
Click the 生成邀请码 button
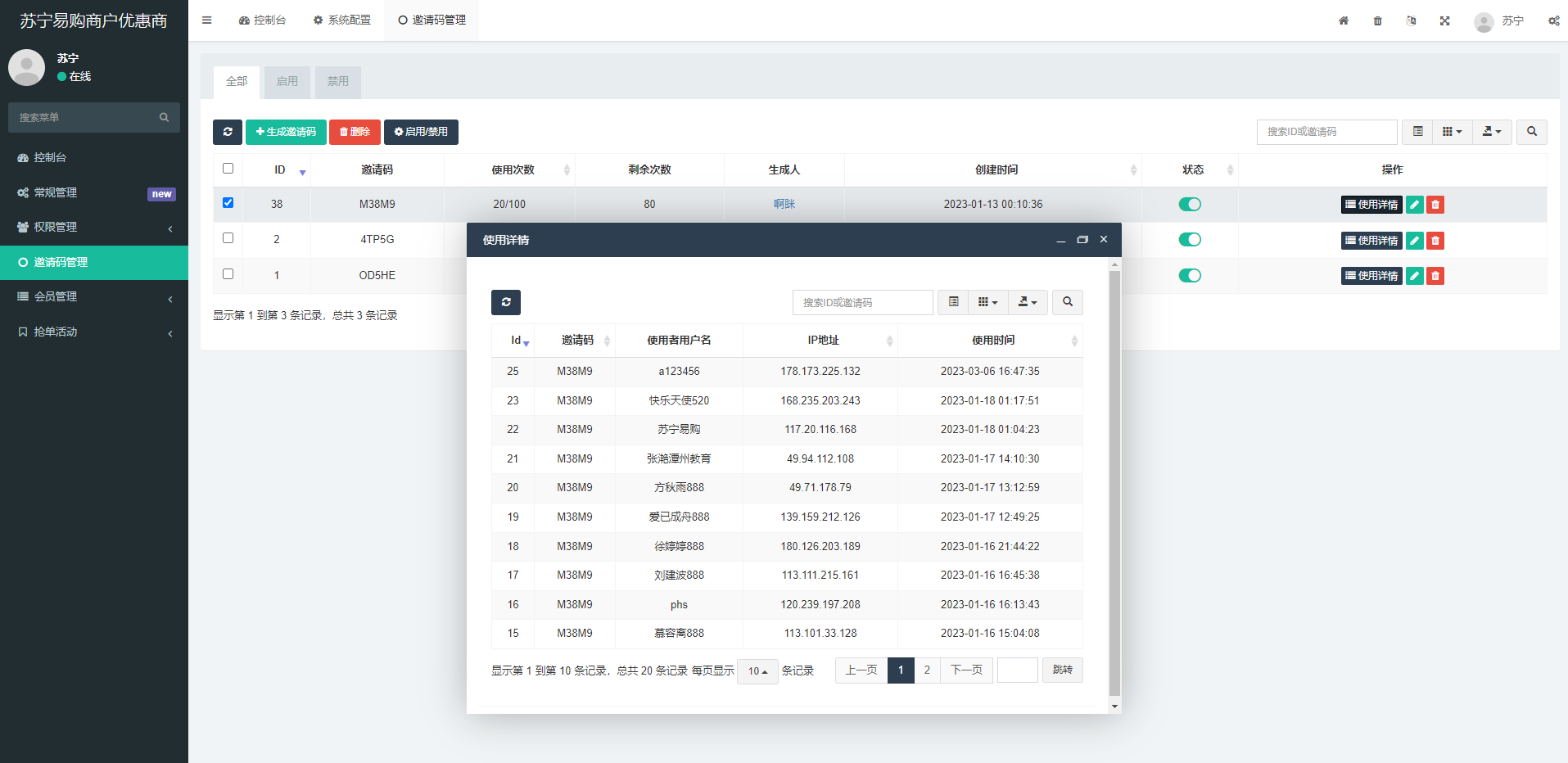[x=286, y=132]
